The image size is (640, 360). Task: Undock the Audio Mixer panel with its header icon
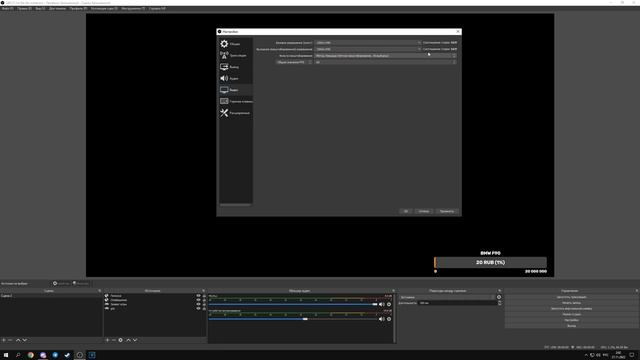click(393, 291)
